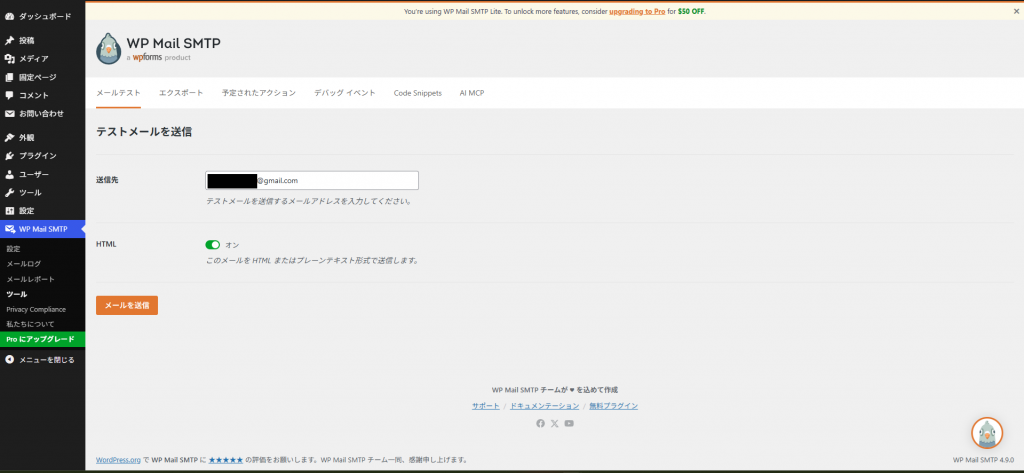Click the five-star rating link
Screen dimensions: 1024x473
[x=226, y=460]
